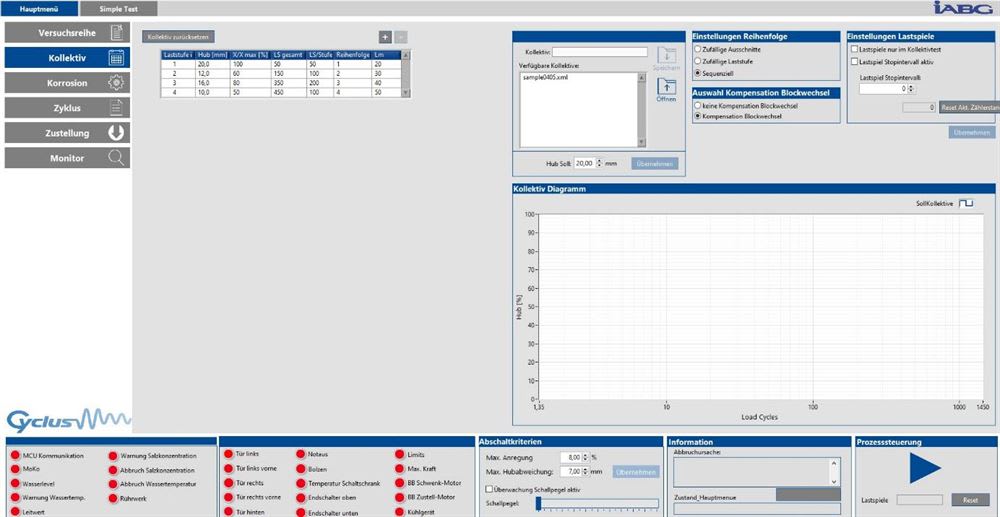Click the table scrollbar down arrow
This screenshot has width=1000, height=517.
(406, 93)
